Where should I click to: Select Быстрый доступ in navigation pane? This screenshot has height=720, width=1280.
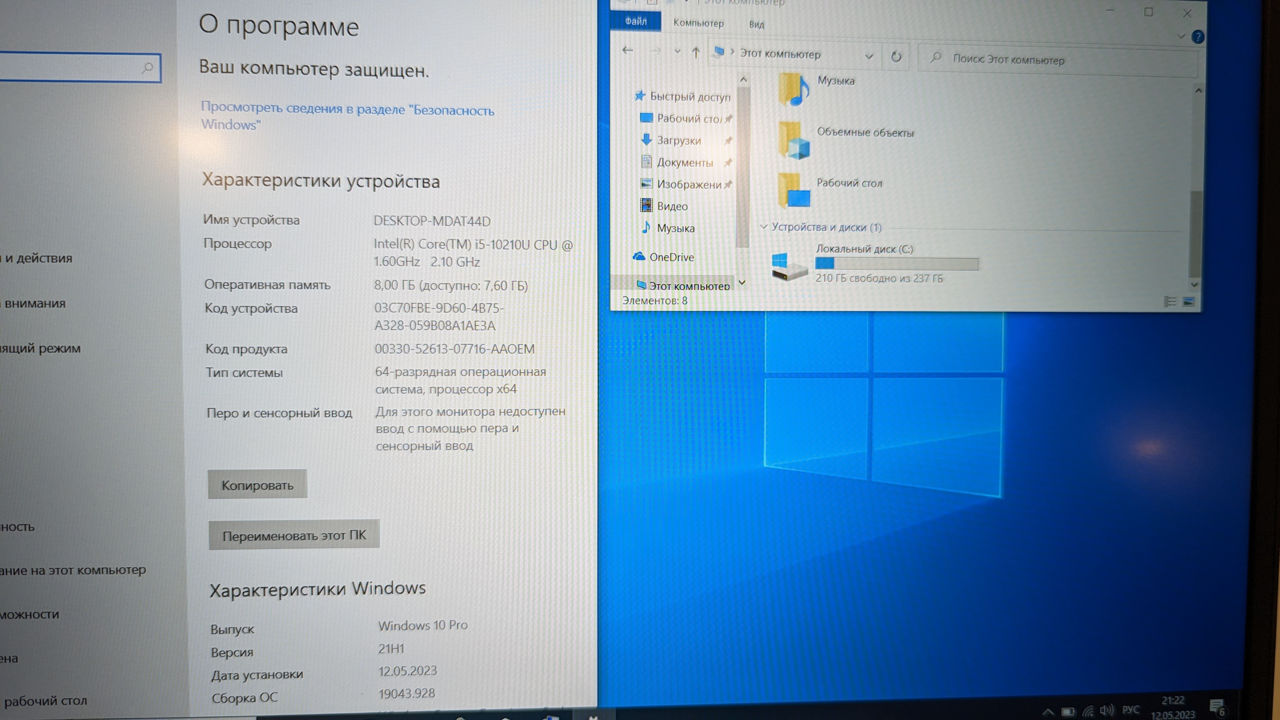coord(683,96)
